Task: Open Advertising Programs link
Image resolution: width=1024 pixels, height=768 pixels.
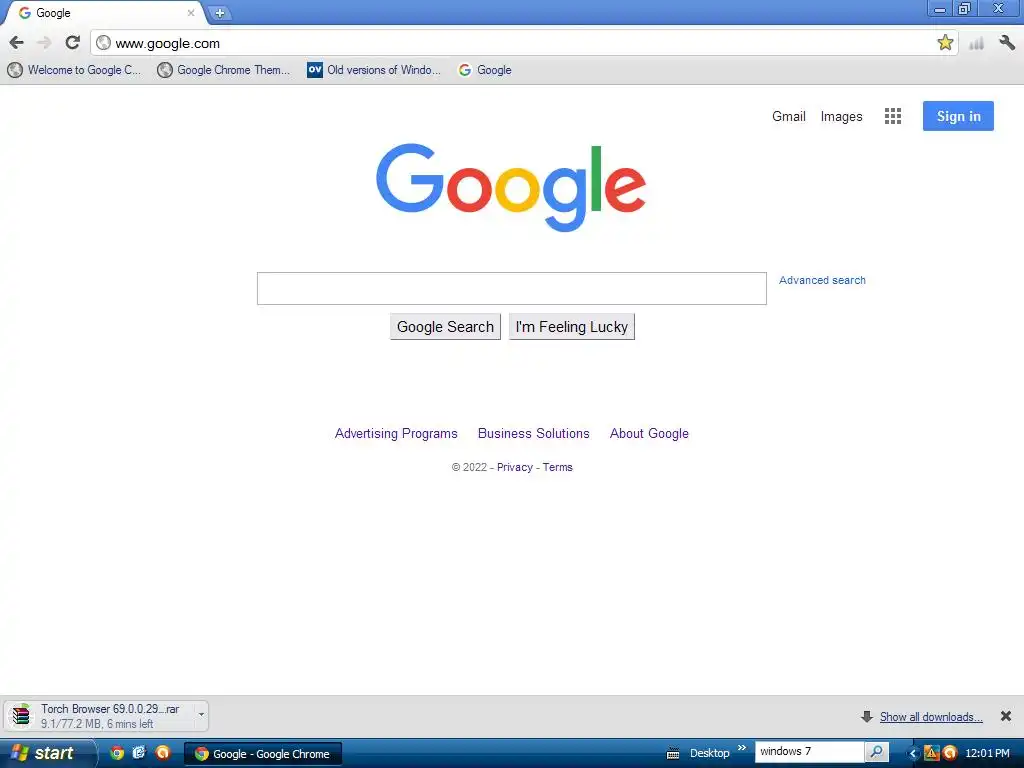Action: click(x=396, y=434)
